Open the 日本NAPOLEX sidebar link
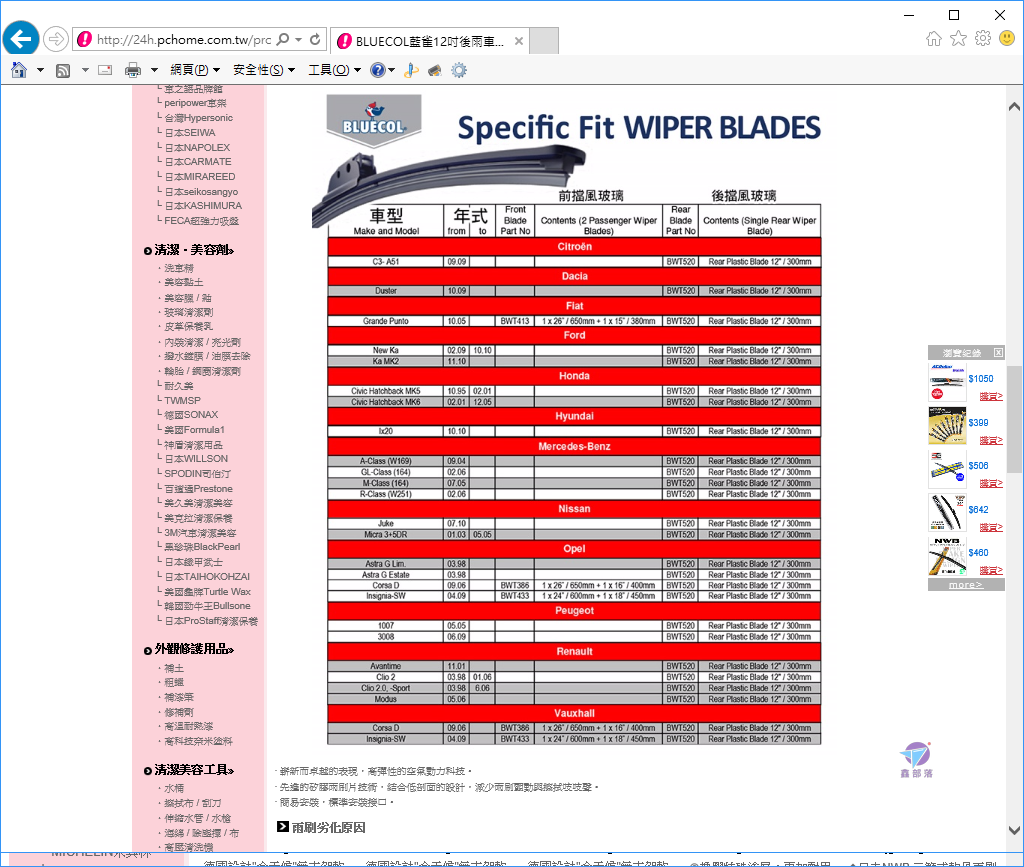 (x=197, y=148)
